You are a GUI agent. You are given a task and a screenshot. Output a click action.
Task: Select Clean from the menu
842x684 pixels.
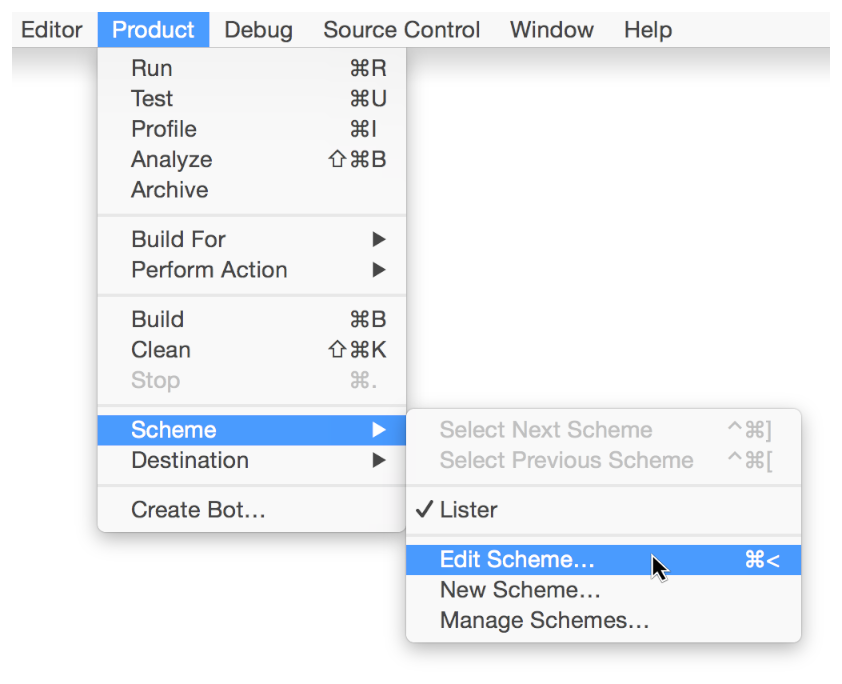pyautogui.click(x=160, y=350)
